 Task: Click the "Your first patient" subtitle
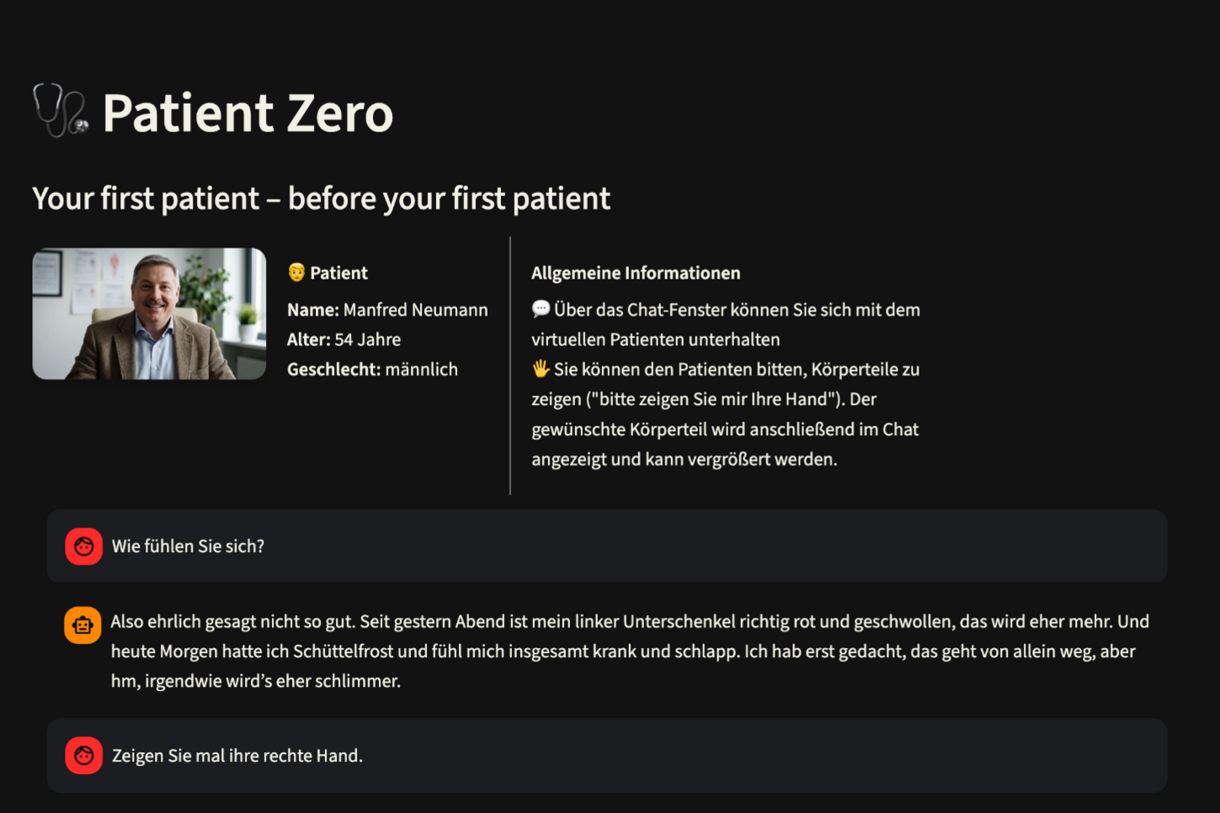(x=321, y=198)
